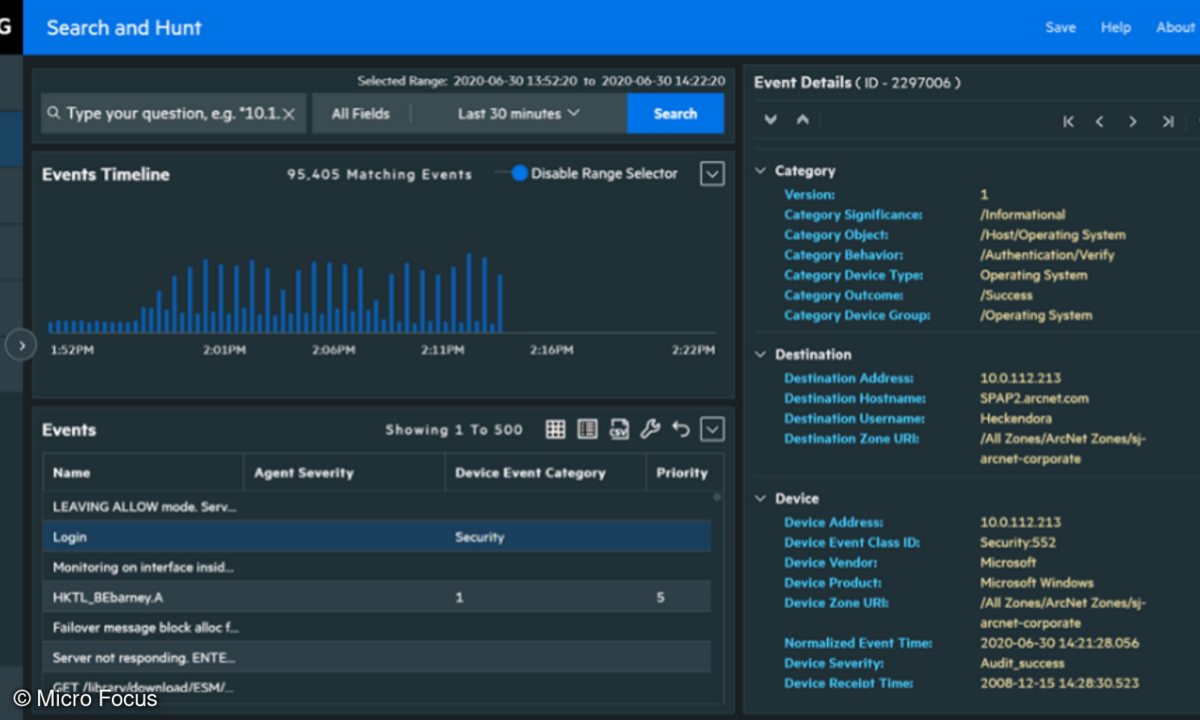Select the Server not responding event row
This screenshot has height=720, width=1200.
(x=377, y=657)
